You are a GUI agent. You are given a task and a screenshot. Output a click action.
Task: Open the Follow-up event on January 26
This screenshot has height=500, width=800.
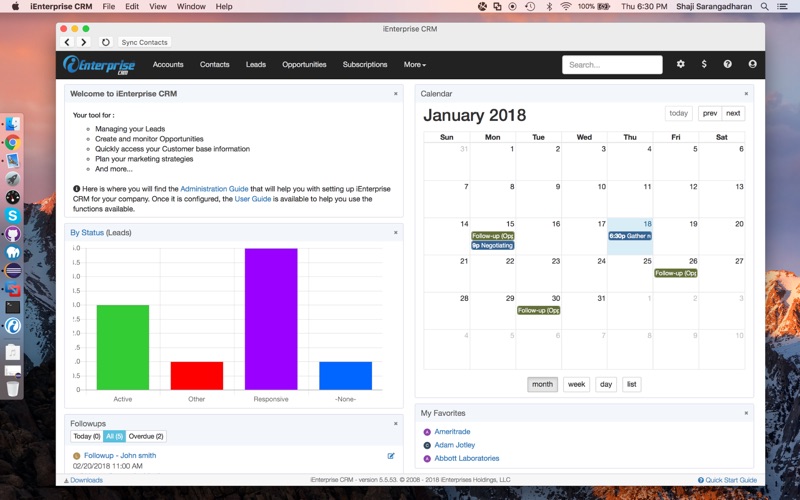click(676, 273)
